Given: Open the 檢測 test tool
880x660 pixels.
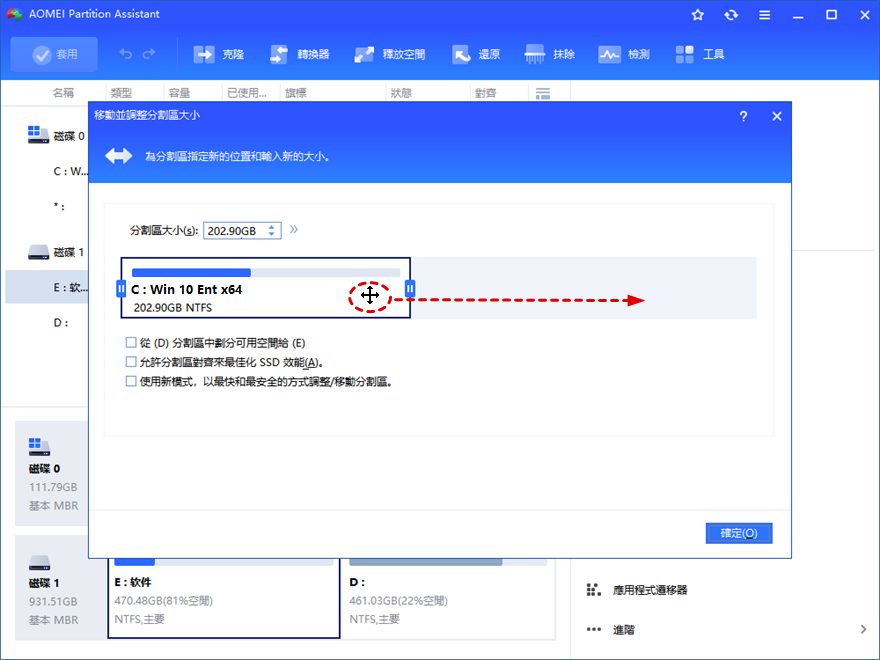Looking at the screenshot, I should pos(624,54).
